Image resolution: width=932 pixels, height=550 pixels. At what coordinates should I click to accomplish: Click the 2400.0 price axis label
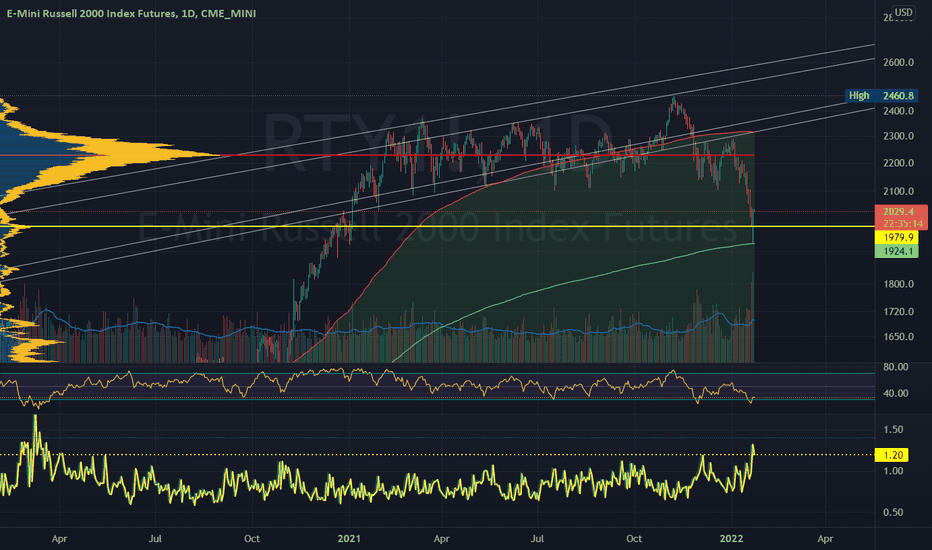[x=898, y=111]
